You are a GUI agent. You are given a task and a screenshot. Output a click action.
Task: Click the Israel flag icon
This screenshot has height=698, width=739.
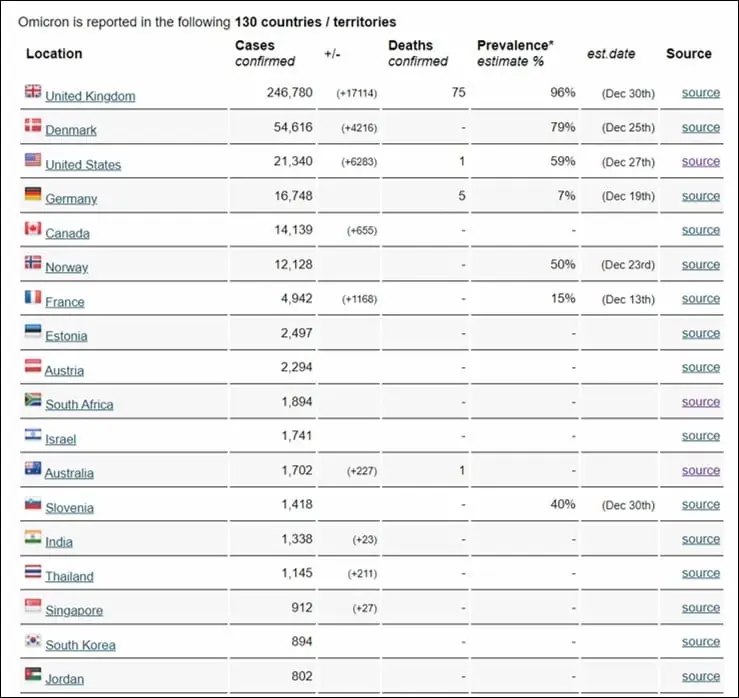pos(33,435)
